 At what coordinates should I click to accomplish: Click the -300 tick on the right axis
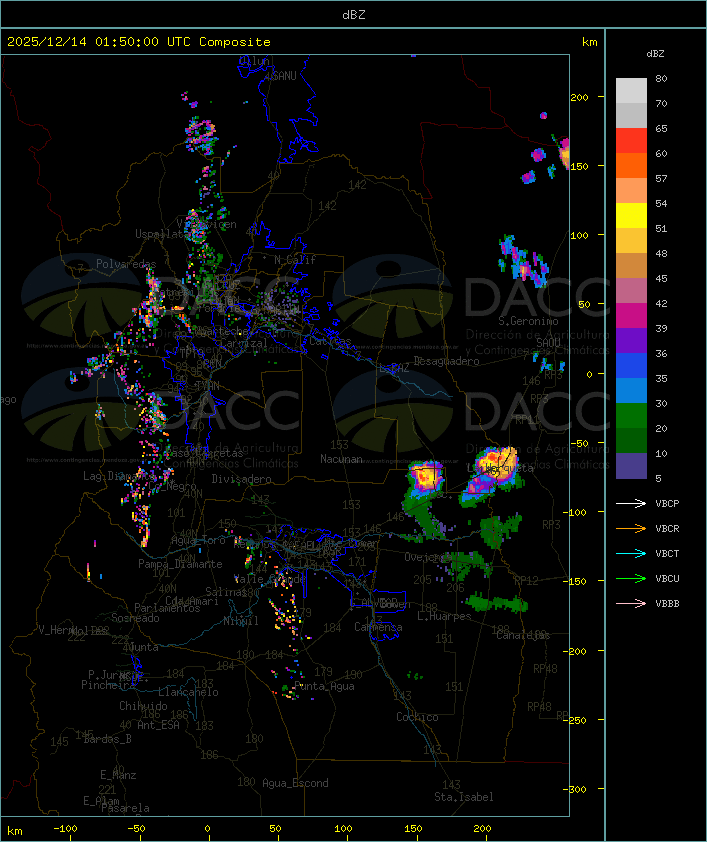pyautogui.click(x=577, y=789)
